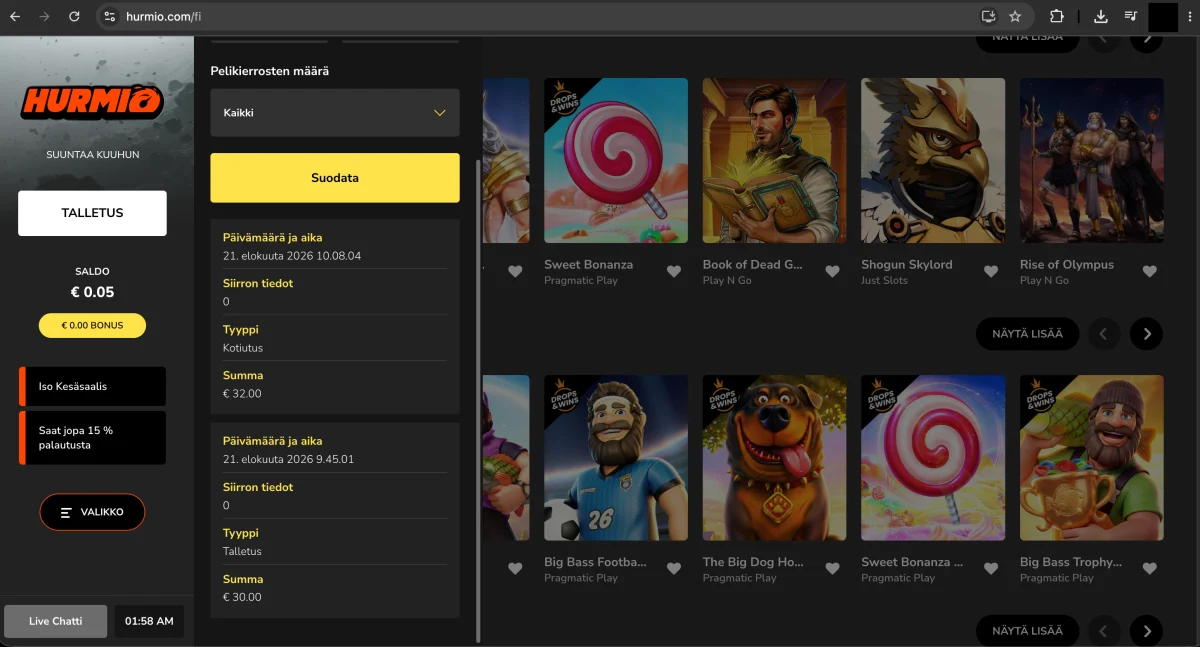Select transaction date 21. elokuuta 2026 9.45.01
1200x647 pixels.
[289, 460]
